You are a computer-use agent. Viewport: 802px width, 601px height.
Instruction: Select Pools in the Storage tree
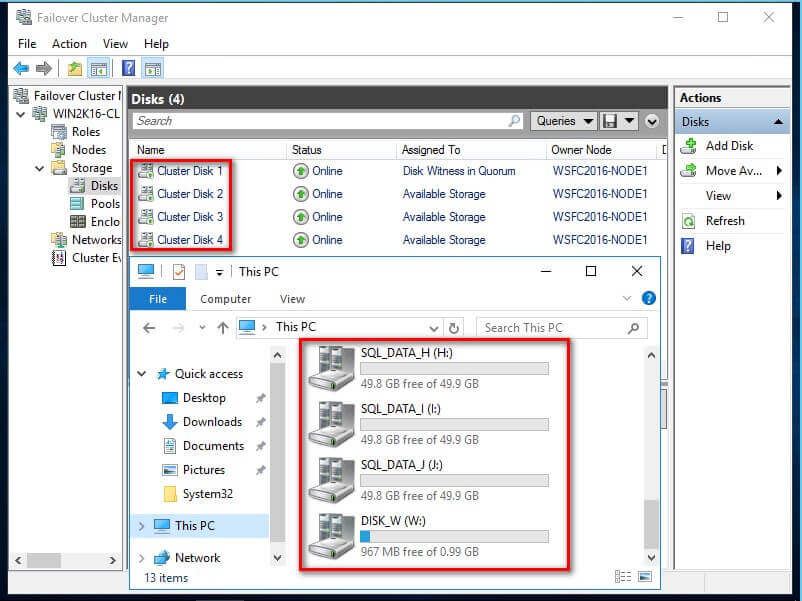click(x=104, y=204)
